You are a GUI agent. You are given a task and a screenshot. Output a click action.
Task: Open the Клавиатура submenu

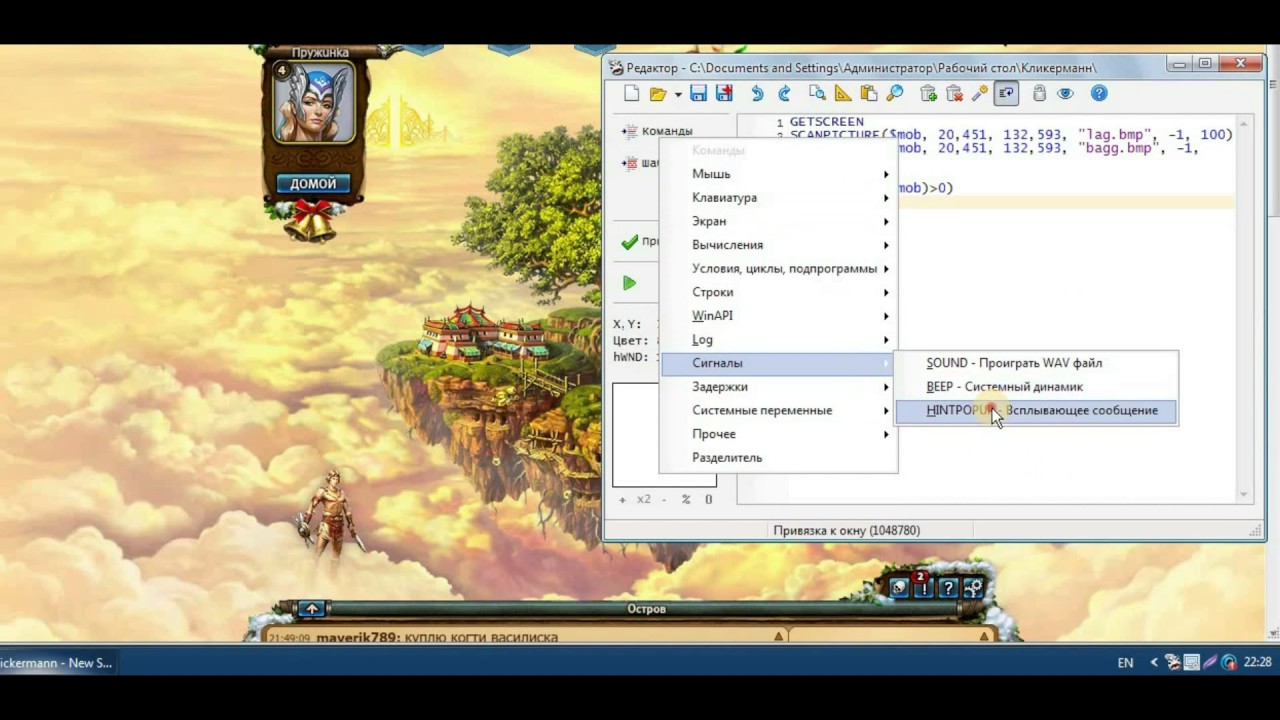779,198
